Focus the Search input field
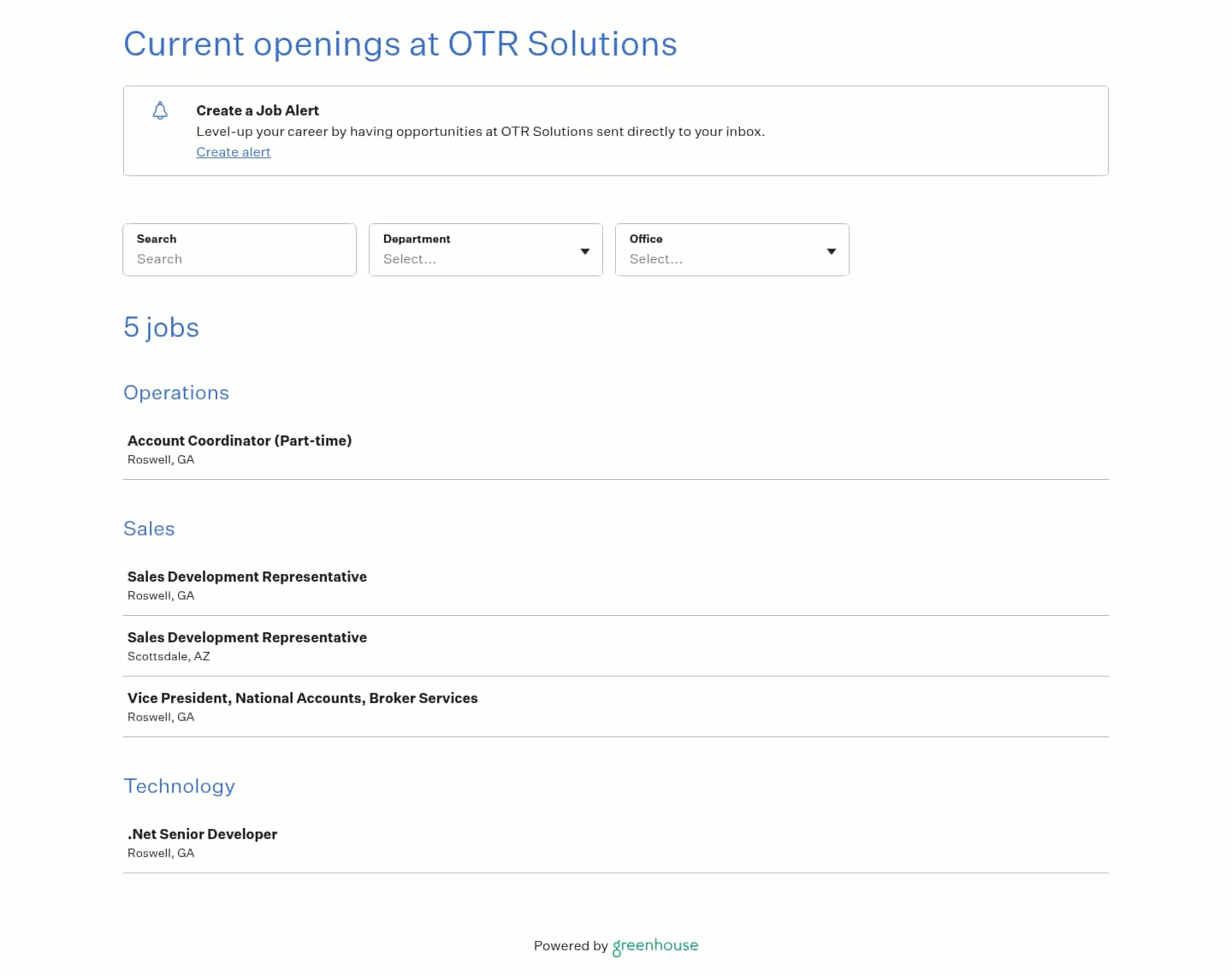The height and width of the screenshot is (976, 1232). pyautogui.click(x=240, y=250)
